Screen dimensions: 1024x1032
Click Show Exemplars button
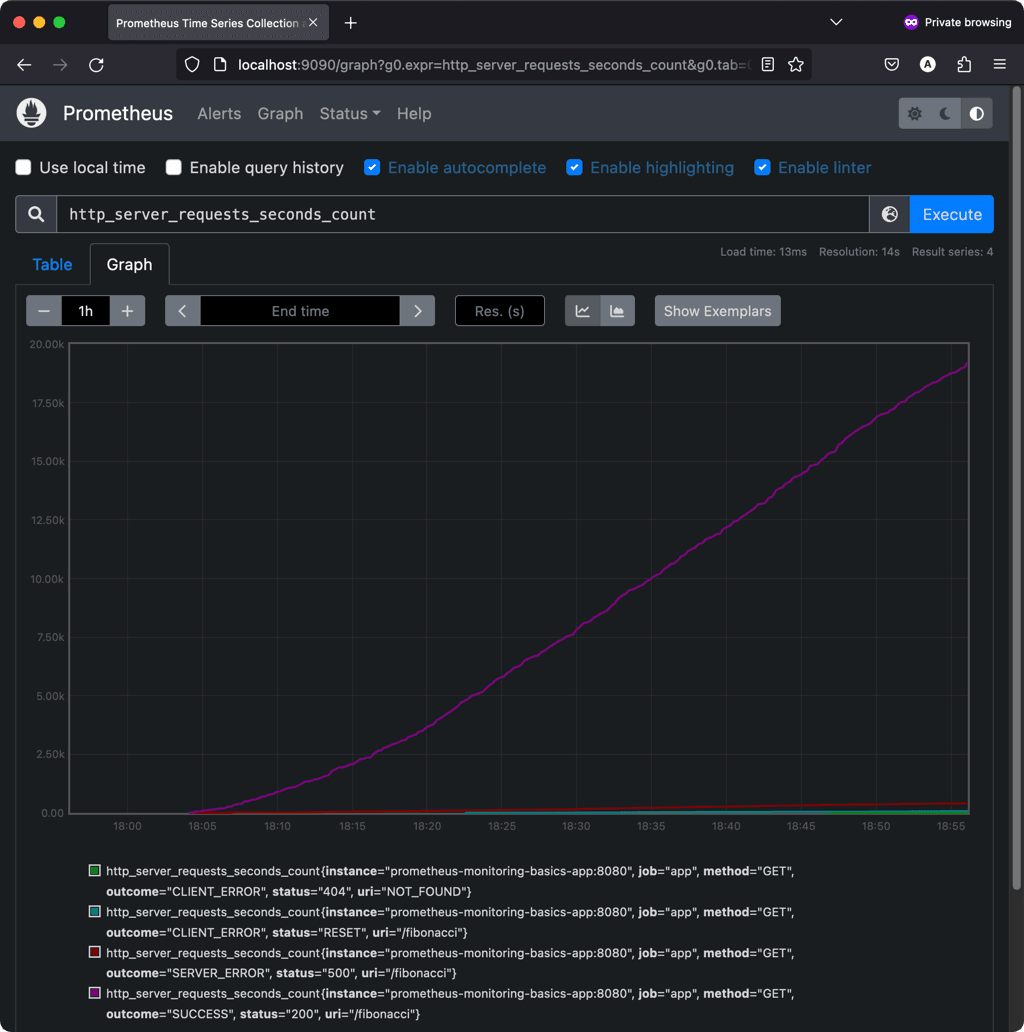[x=717, y=311]
